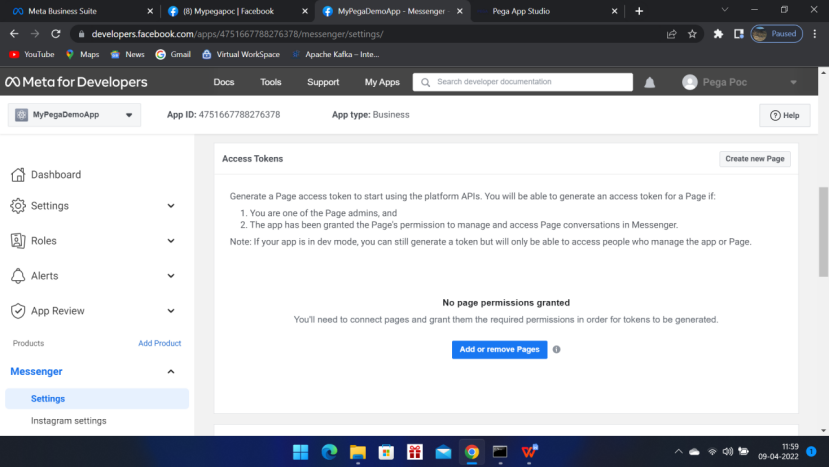The height and width of the screenshot is (467, 830).
Task: Click the Roles person icon
Action: pos(18,241)
